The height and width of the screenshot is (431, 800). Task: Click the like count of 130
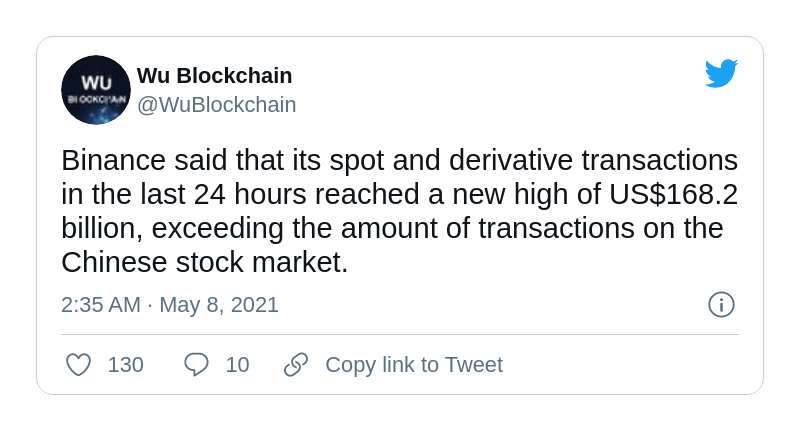click(x=126, y=365)
